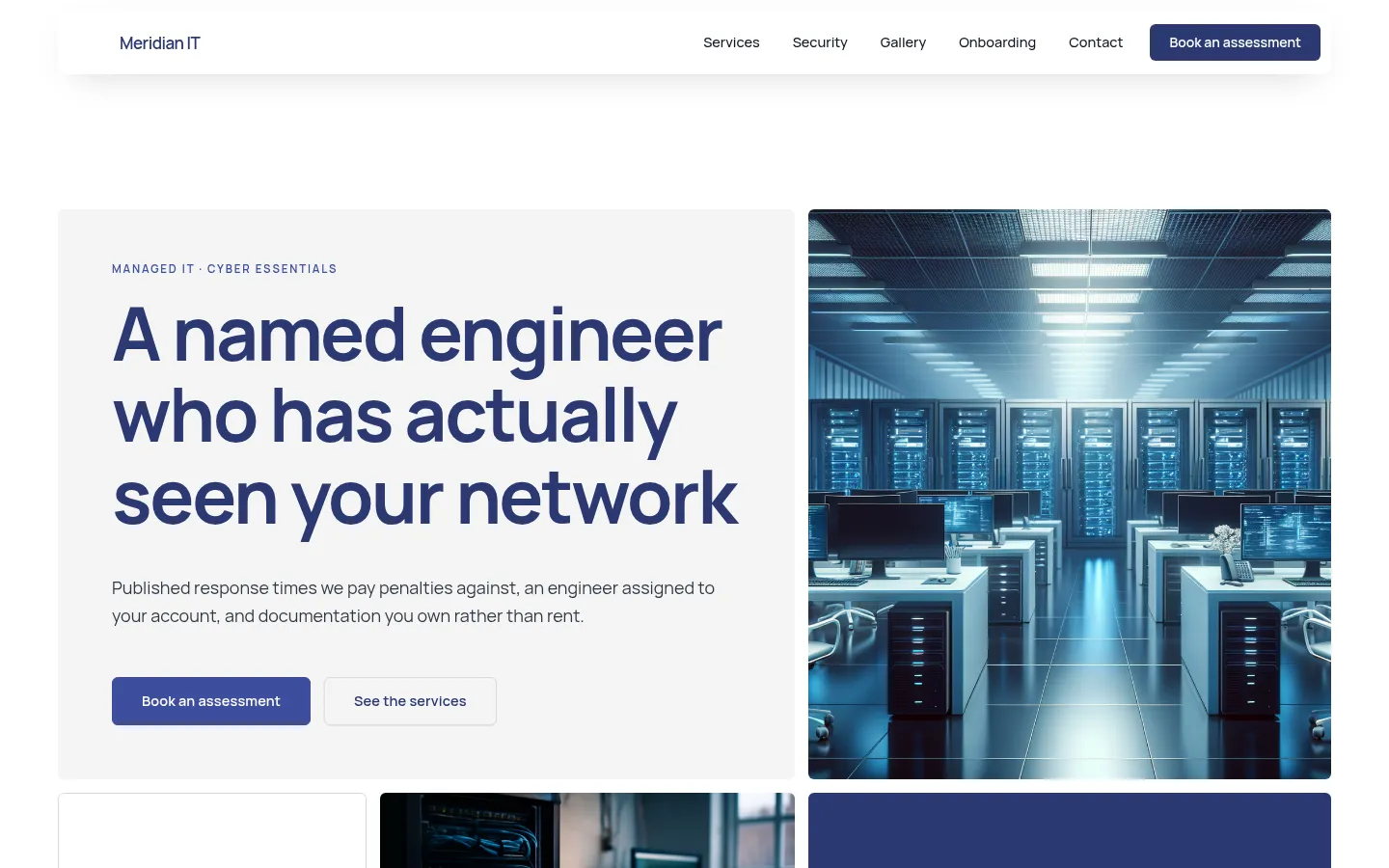Click the 'Published response times' paragraph

pos(413,602)
